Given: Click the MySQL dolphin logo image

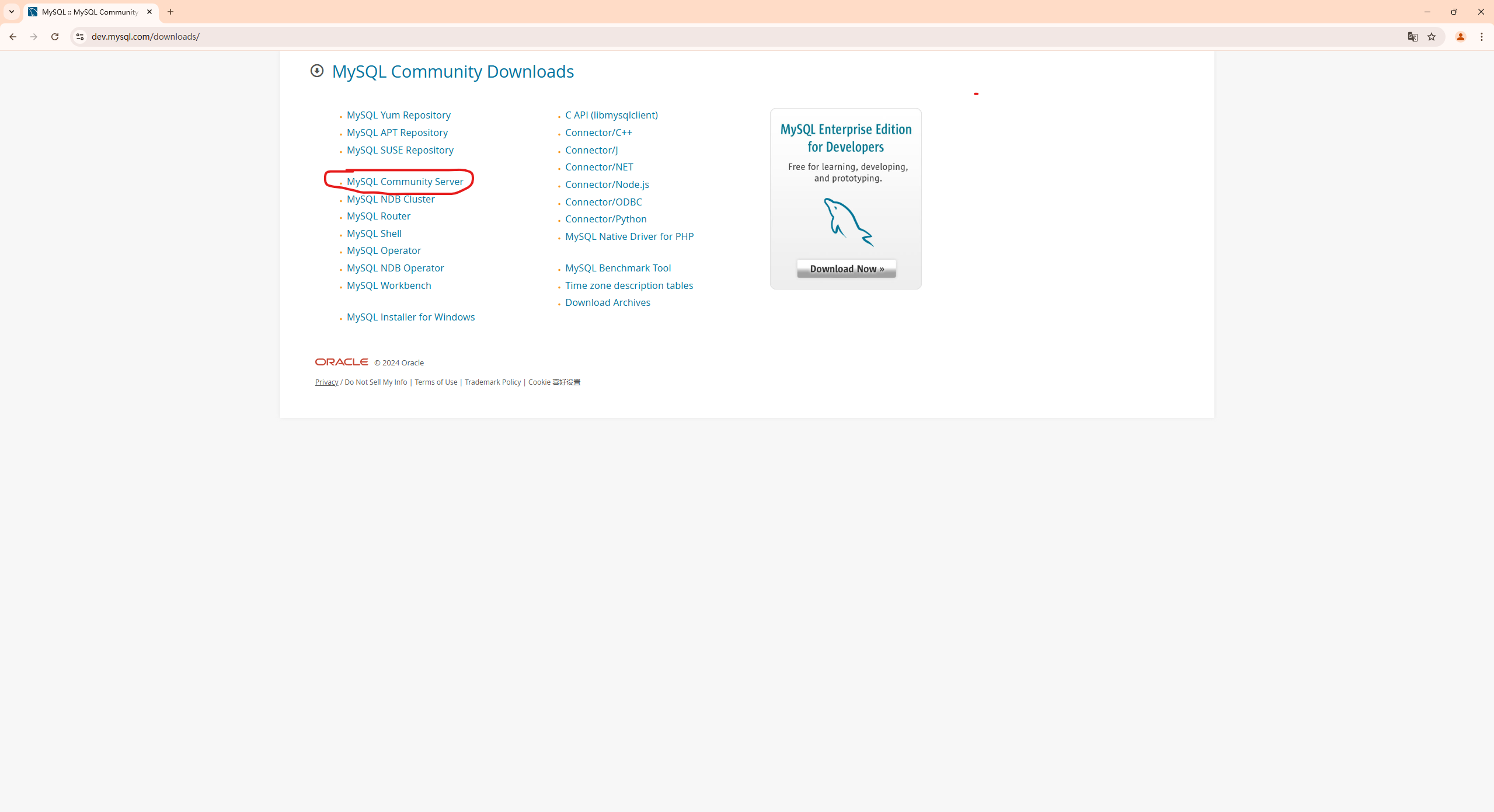Looking at the screenshot, I should pyautogui.click(x=848, y=222).
